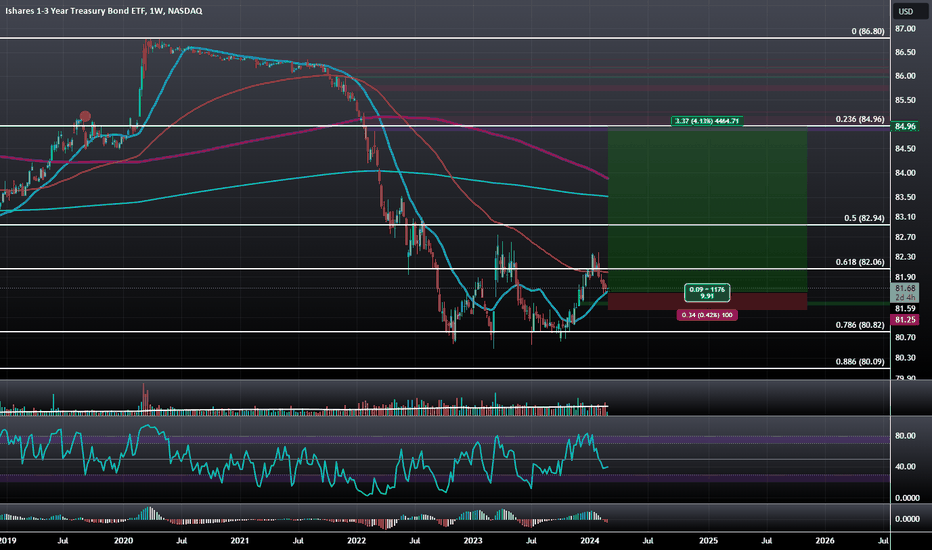932x550 pixels.
Task: Click the 85.50 price axis value
Action: click(x=905, y=100)
